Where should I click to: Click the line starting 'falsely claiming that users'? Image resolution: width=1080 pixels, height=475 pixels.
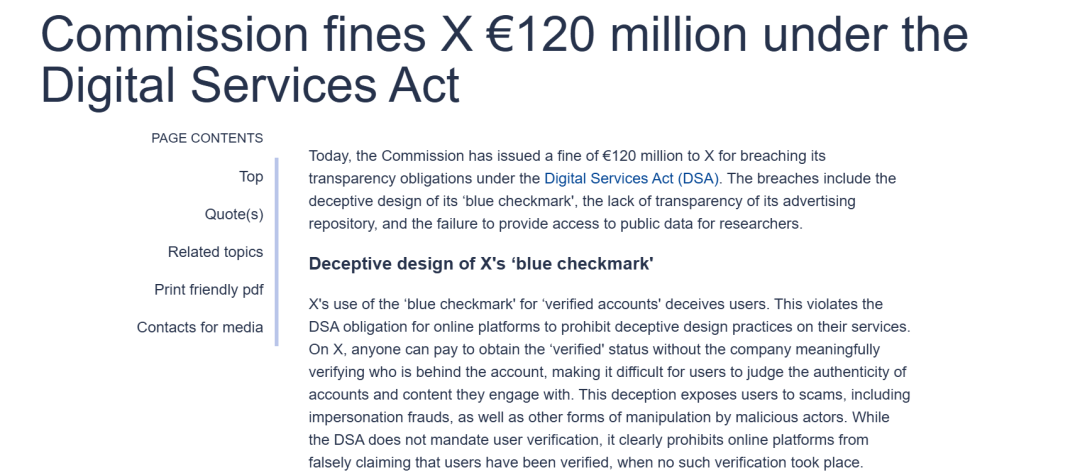pos(585,462)
